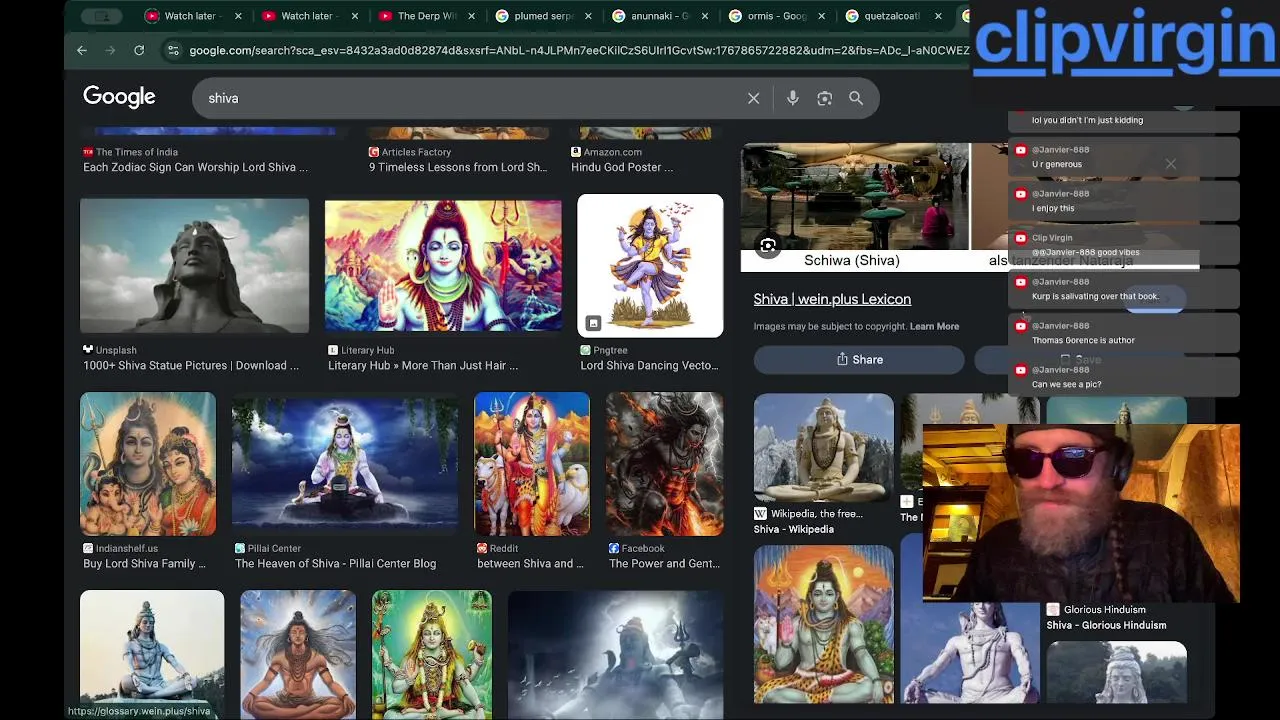Switch to The Derp tab
1280x720 pixels.
tap(426, 16)
